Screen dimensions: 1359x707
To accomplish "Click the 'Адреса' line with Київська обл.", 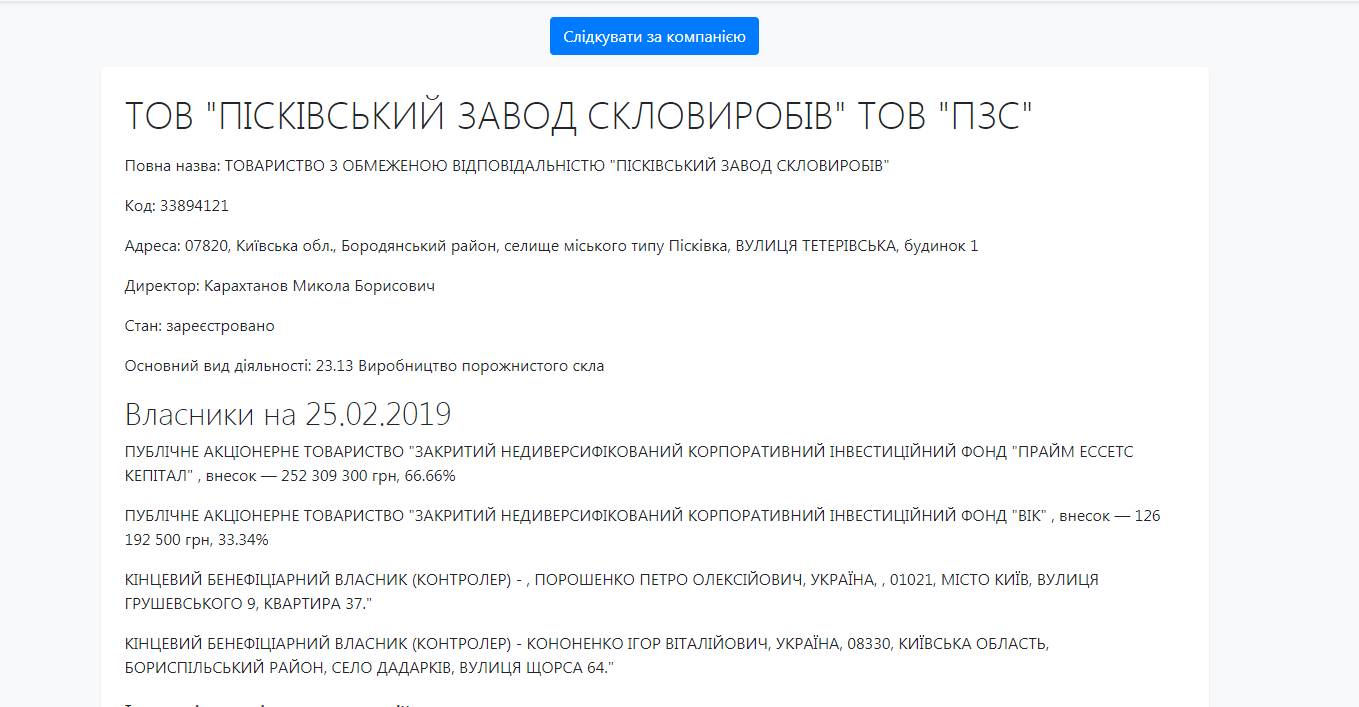I will pyautogui.click(x=551, y=246).
